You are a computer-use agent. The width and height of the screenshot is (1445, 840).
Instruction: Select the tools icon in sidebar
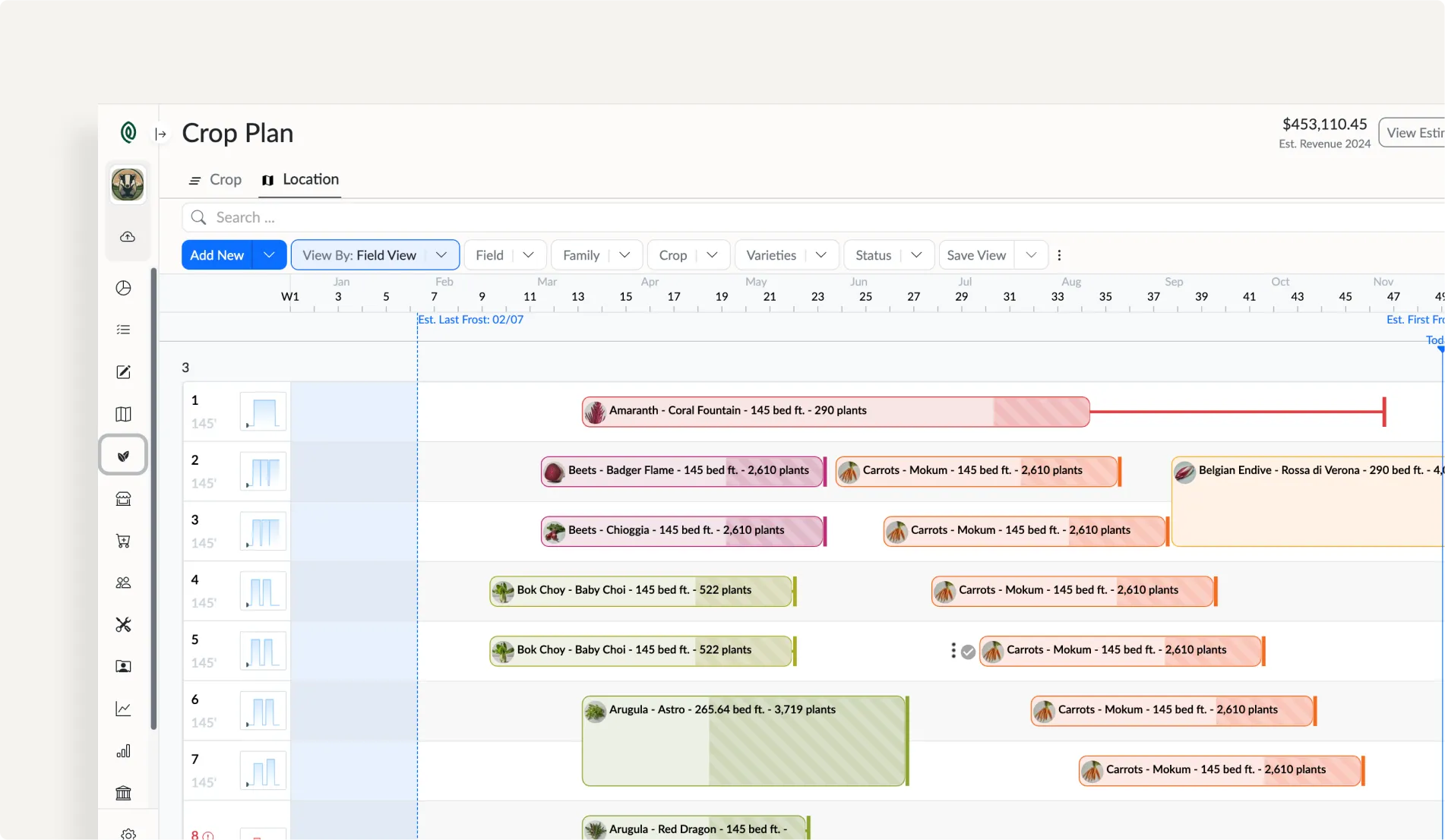coord(122,624)
